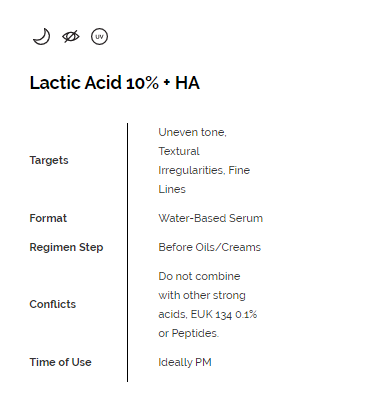This screenshot has width=384, height=404.
Task: Click the Do not combine text line
Action: pos(199,276)
